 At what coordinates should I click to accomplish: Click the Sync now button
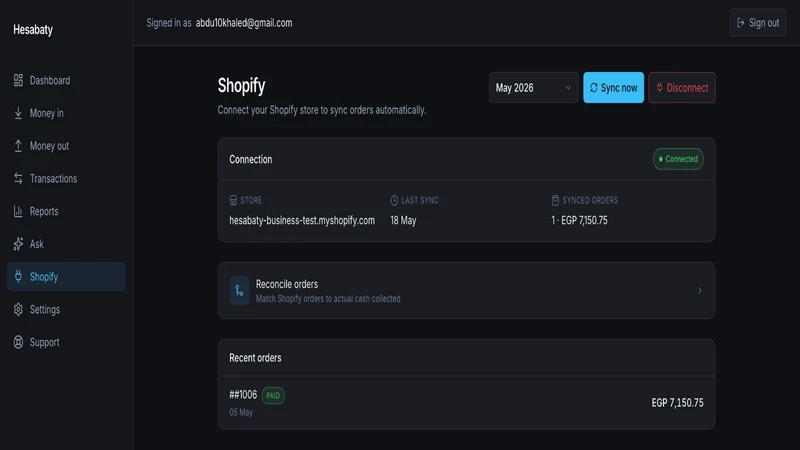pyautogui.click(x=613, y=88)
